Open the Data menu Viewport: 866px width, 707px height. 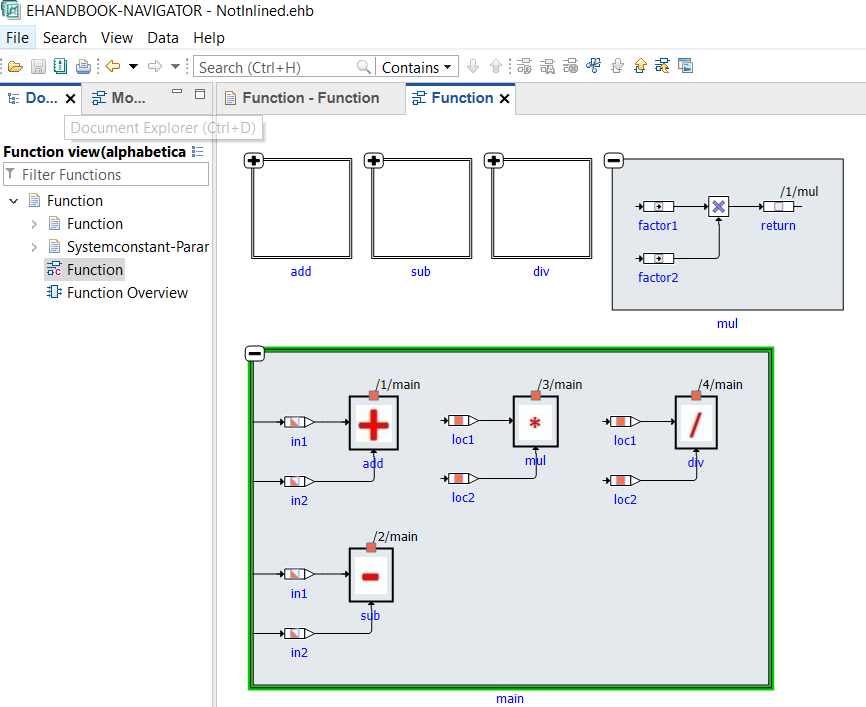coord(163,38)
